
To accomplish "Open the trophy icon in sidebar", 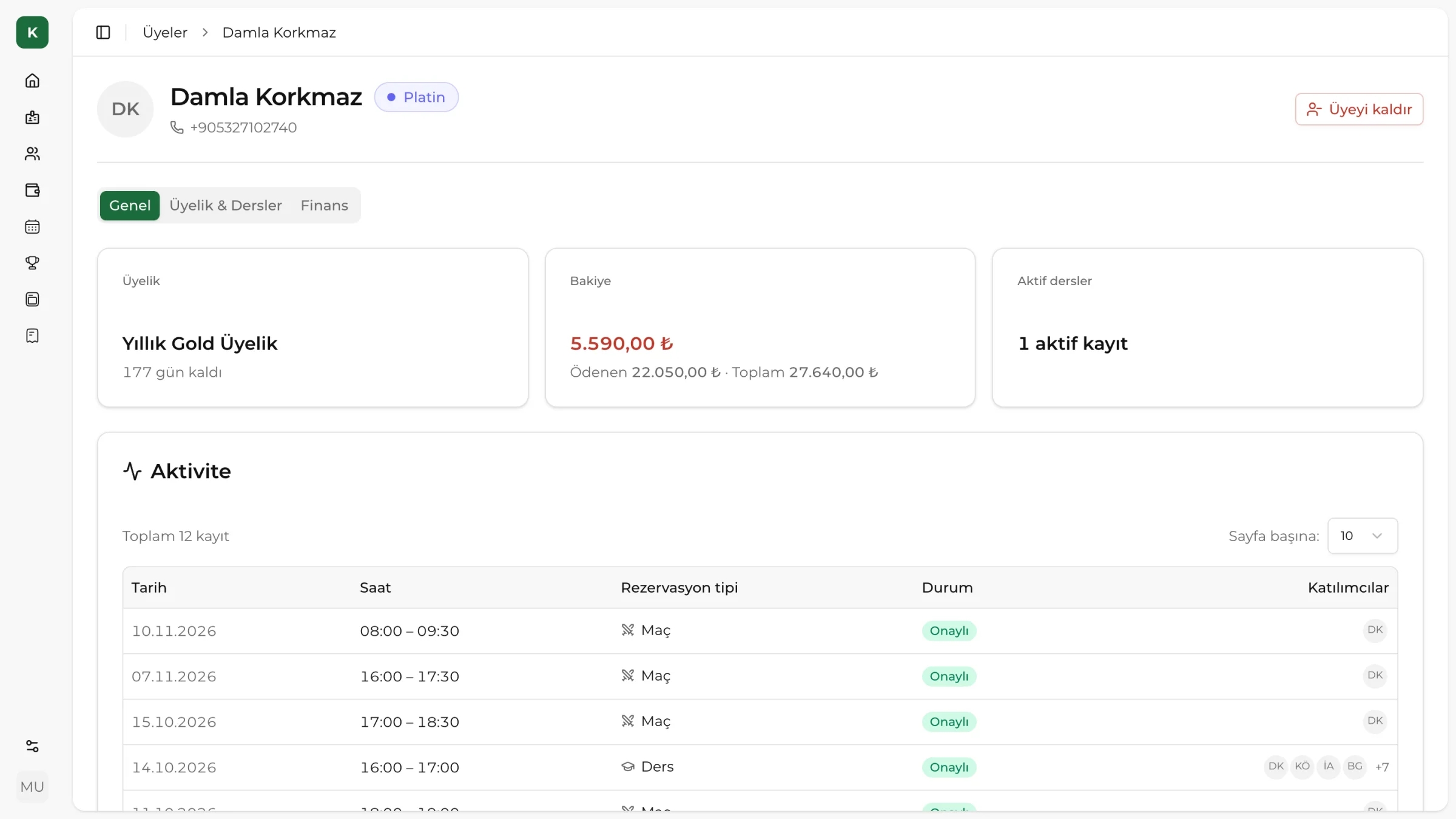I will [x=32, y=263].
